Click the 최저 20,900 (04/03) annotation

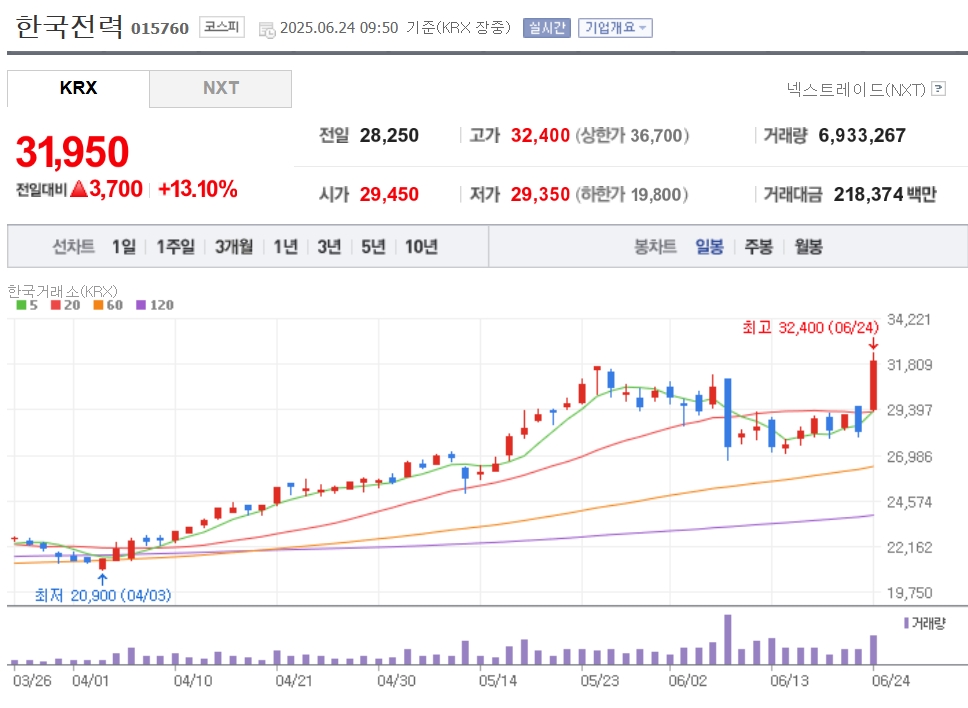102,595
